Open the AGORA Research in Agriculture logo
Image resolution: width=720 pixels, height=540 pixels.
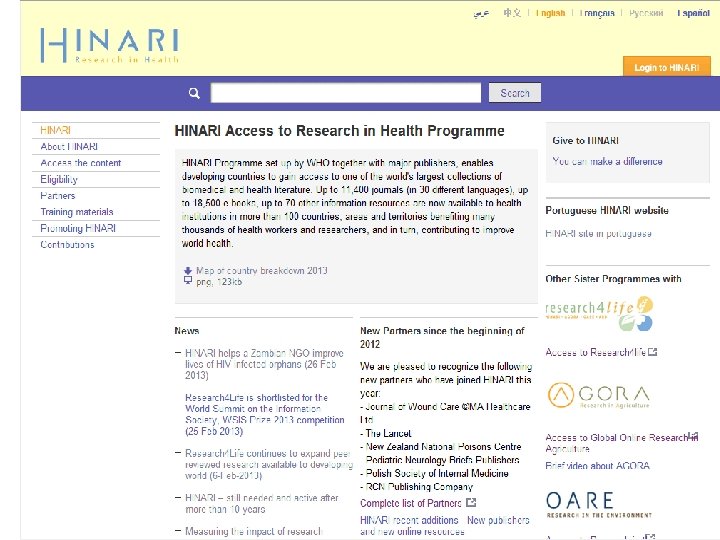598,395
